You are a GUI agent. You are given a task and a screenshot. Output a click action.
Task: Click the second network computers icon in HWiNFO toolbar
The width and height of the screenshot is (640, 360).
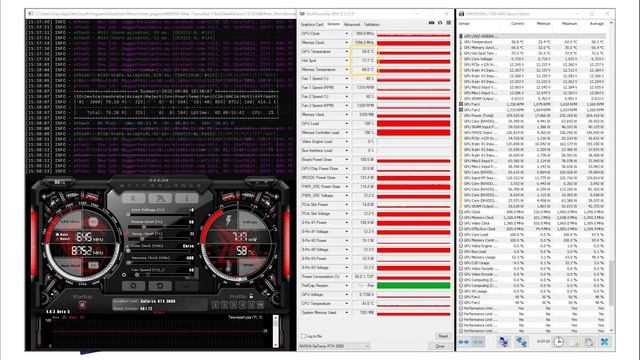point(522,342)
